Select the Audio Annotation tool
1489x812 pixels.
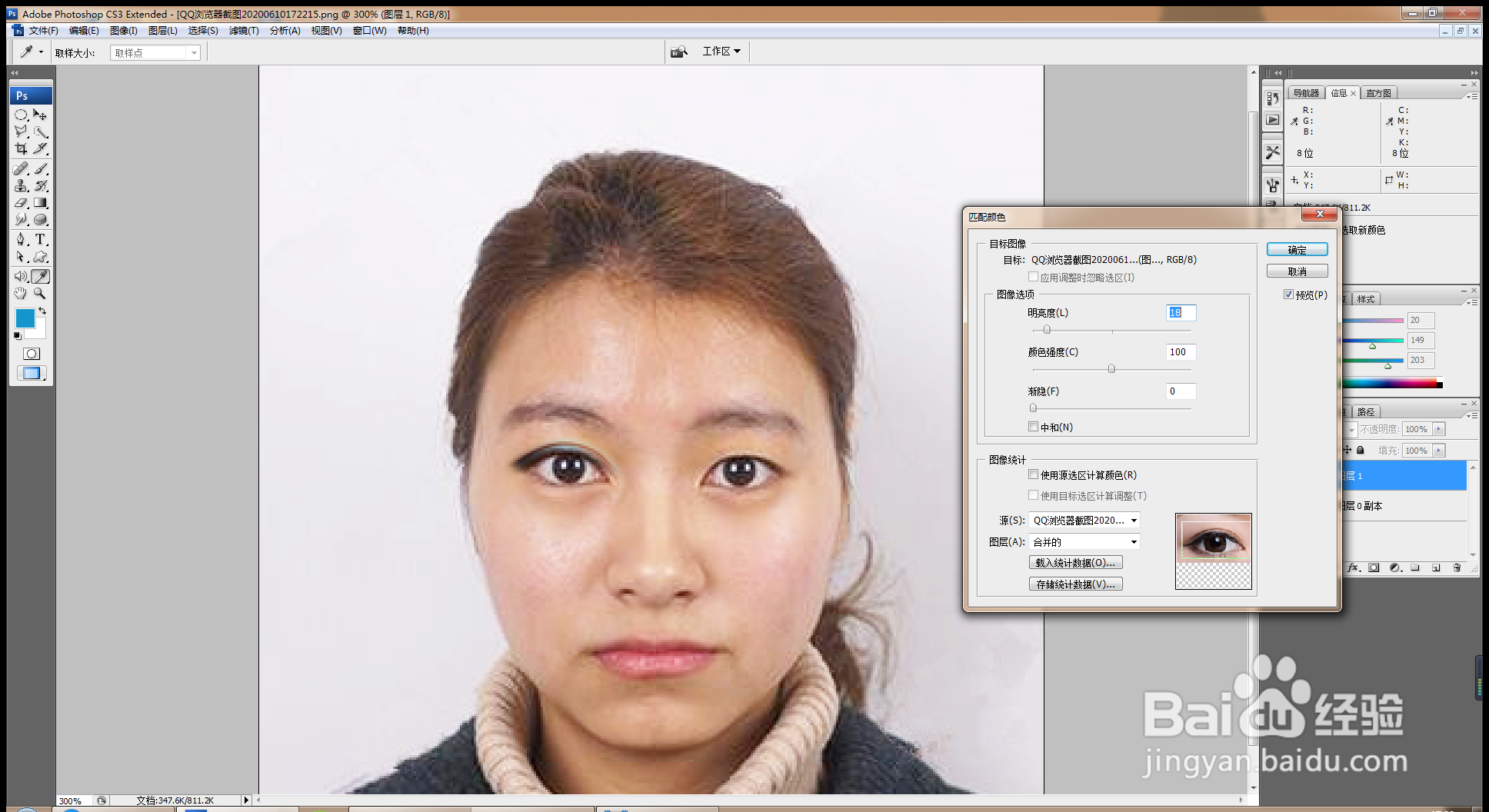click(x=21, y=276)
